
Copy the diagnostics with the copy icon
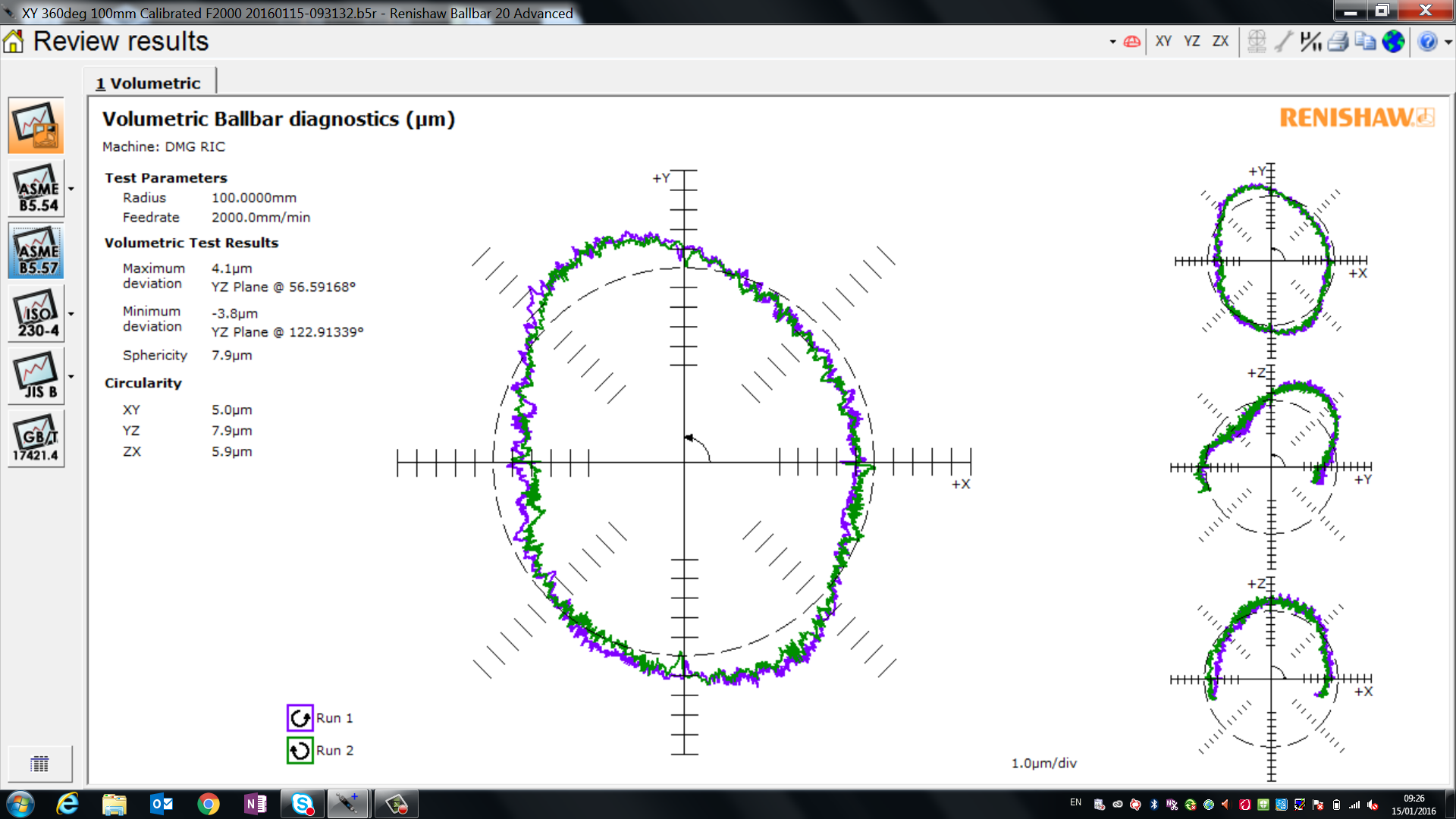[1364, 42]
